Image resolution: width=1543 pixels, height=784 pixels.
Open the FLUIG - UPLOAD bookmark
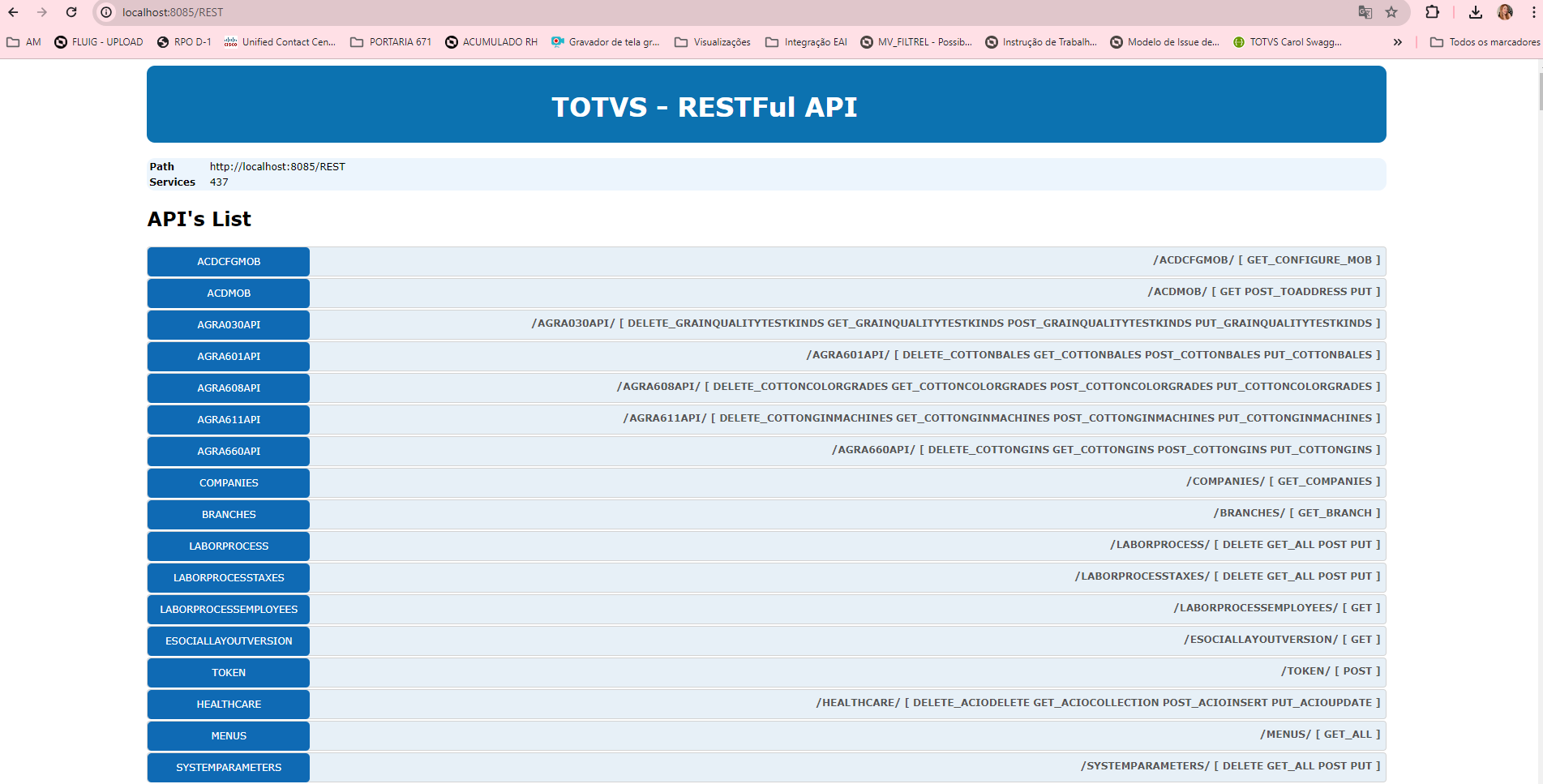tap(99, 42)
